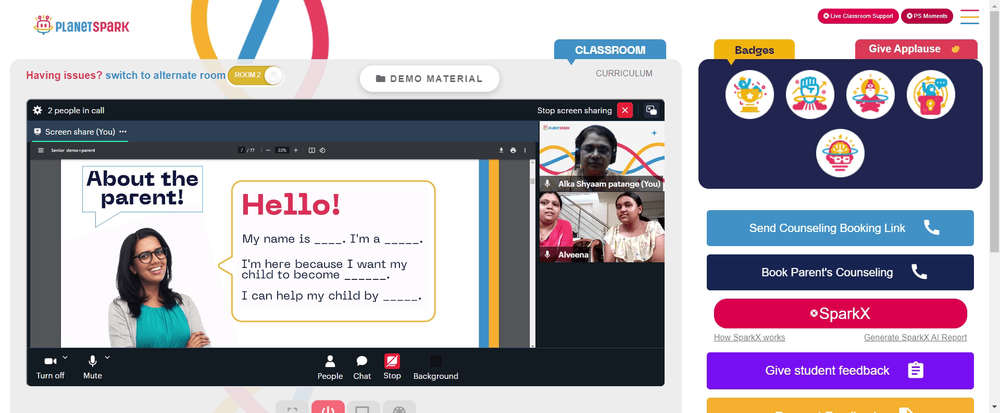Click 'switch to alternate room' text
Image resolution: width=1000 pixels, height=413 pixels.
[x=165, y=75]
